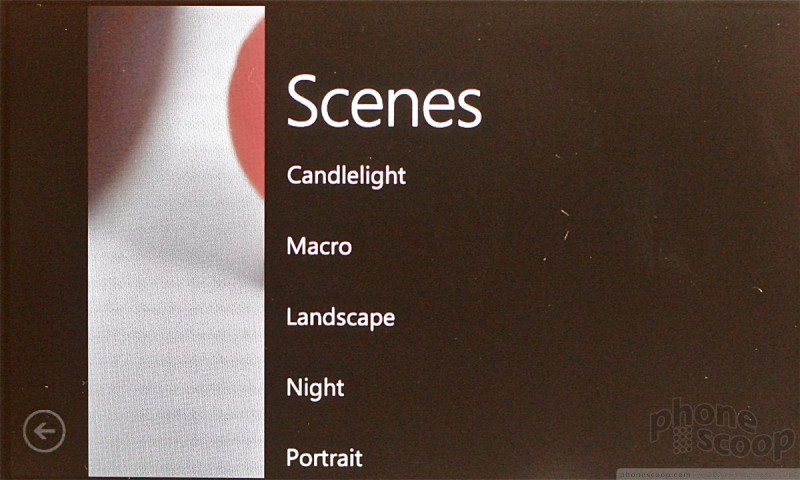Go back using the left arrow
Image resolution: width=800 pixels, height=480 pixels.
pos(44,431)
